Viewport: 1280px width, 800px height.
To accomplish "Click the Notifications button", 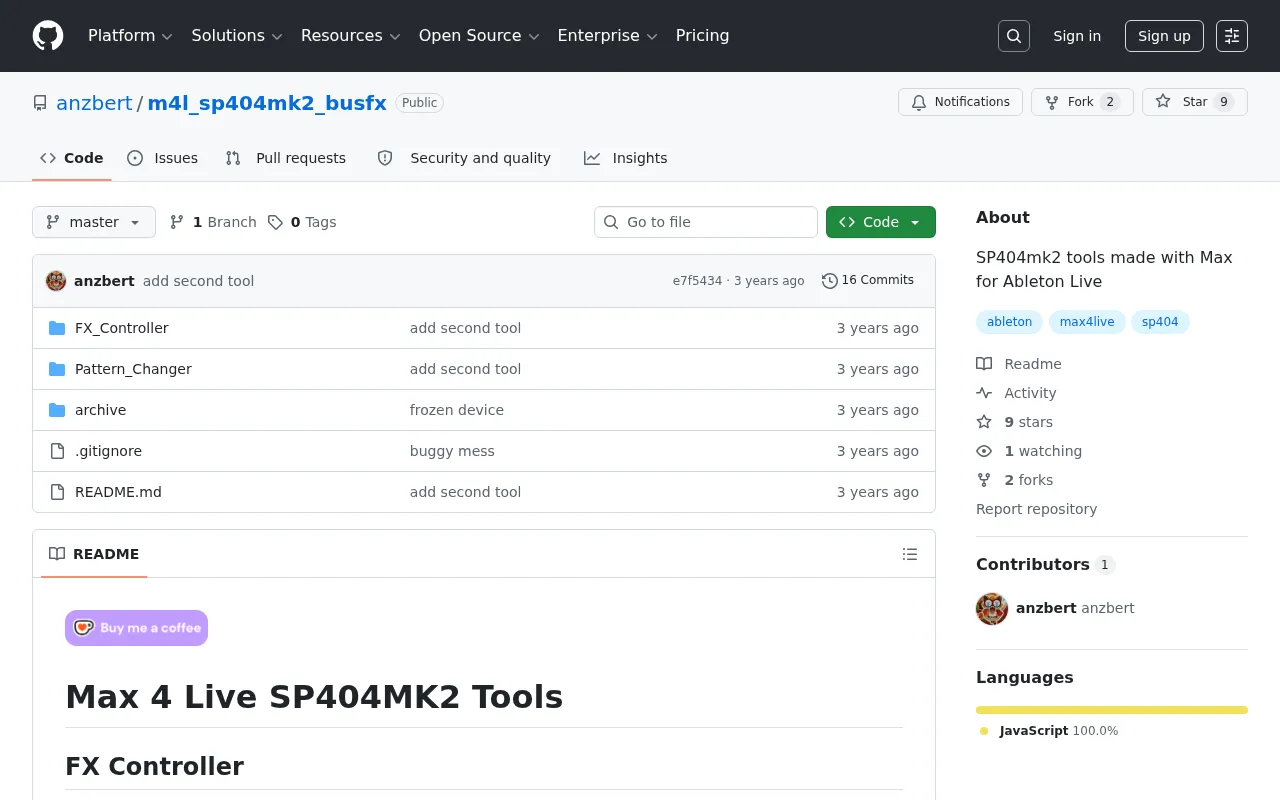I will click(961, 102).
